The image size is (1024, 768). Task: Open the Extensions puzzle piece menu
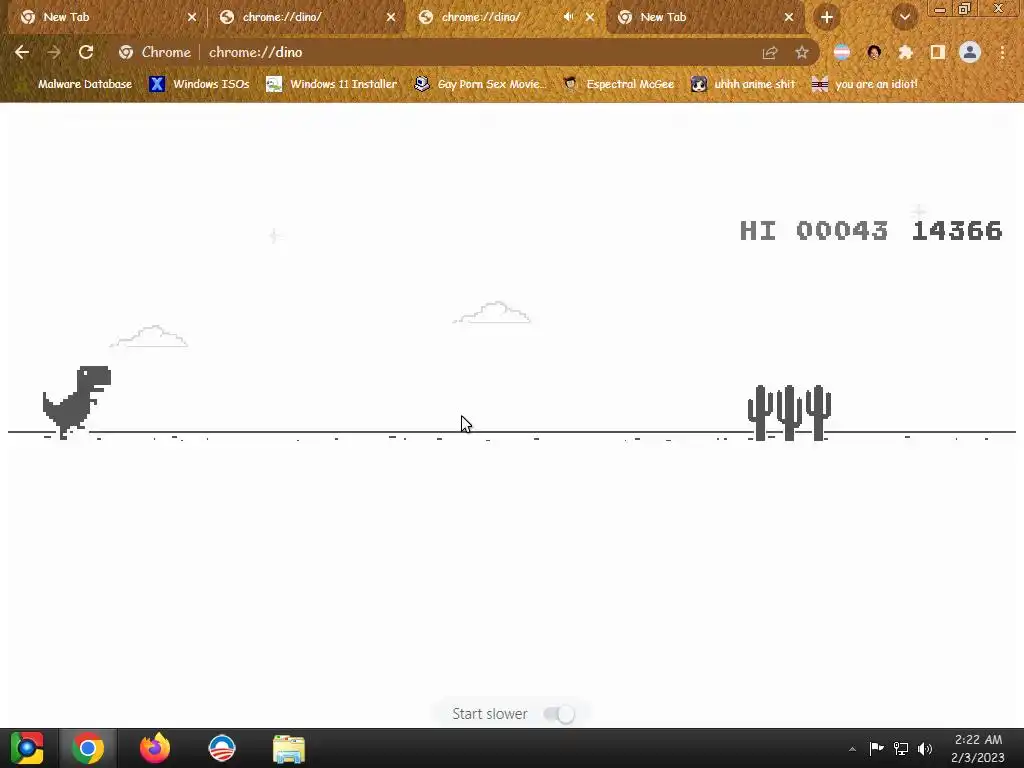(x=905, y=52)
